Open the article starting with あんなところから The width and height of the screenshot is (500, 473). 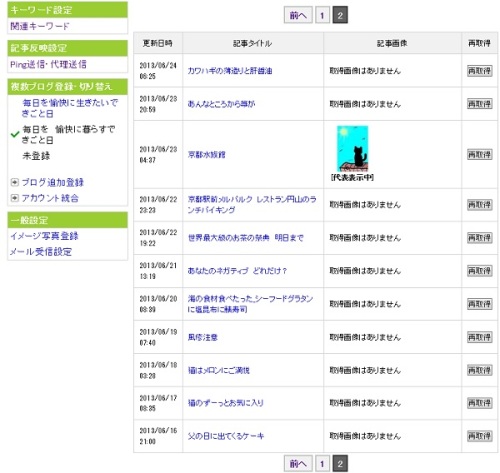(221, 104)
